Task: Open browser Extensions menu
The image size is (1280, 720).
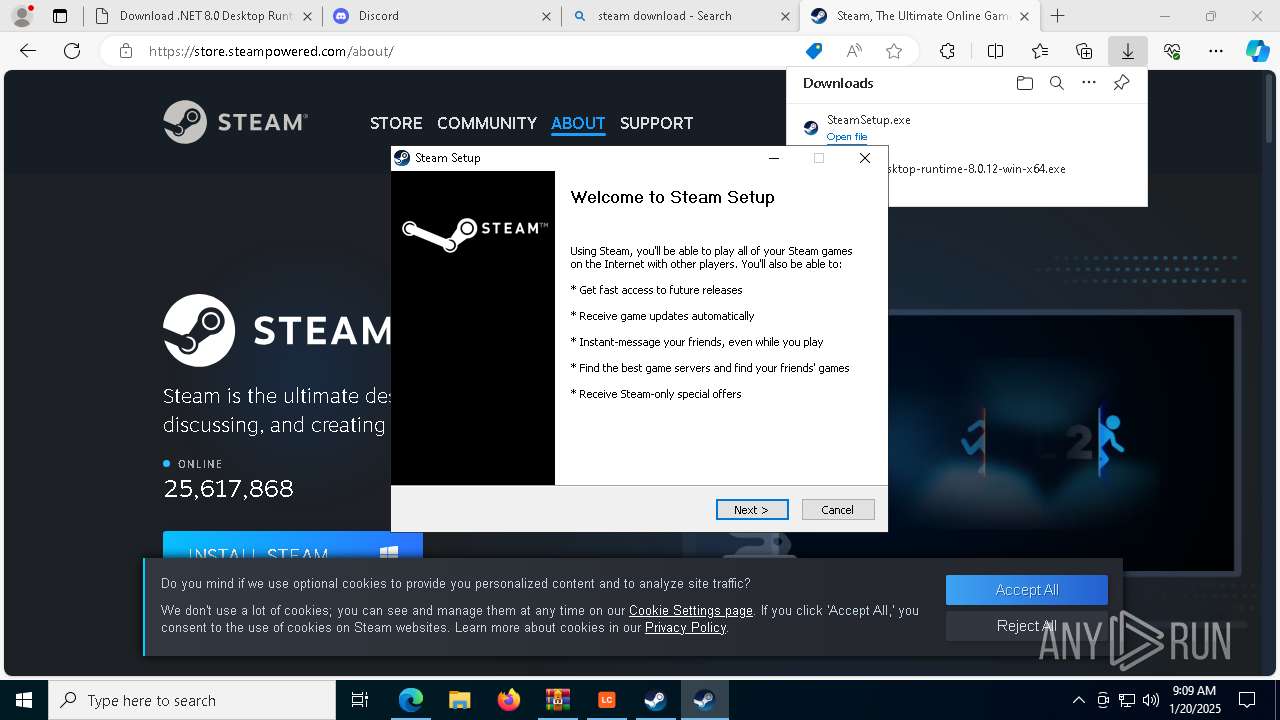Action: [x=947, y=51]
